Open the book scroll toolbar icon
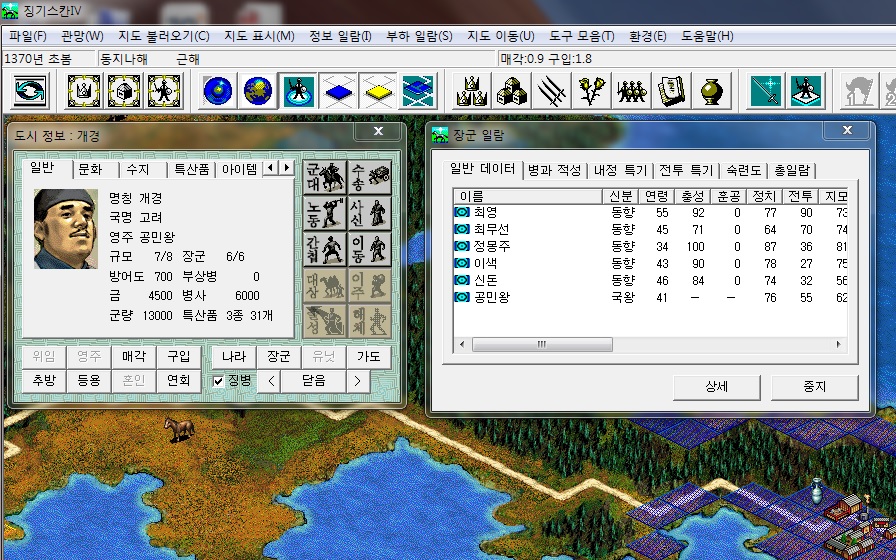Screen dimensions: 896x560 [x=672, y=90]
